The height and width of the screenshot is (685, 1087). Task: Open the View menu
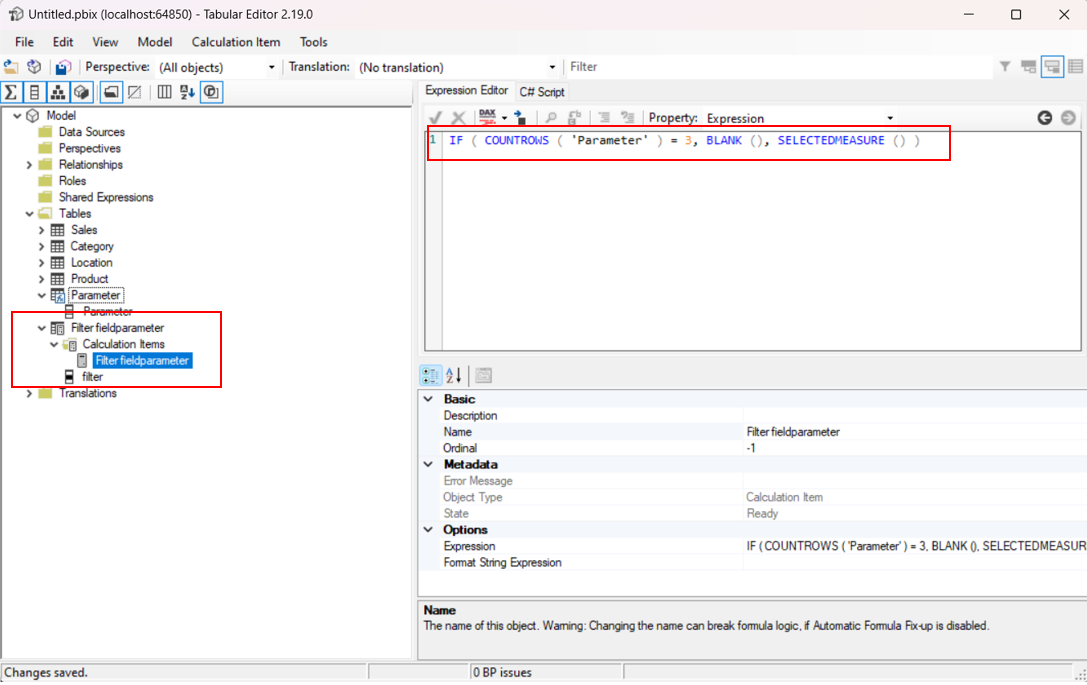[x=105, y=42]
